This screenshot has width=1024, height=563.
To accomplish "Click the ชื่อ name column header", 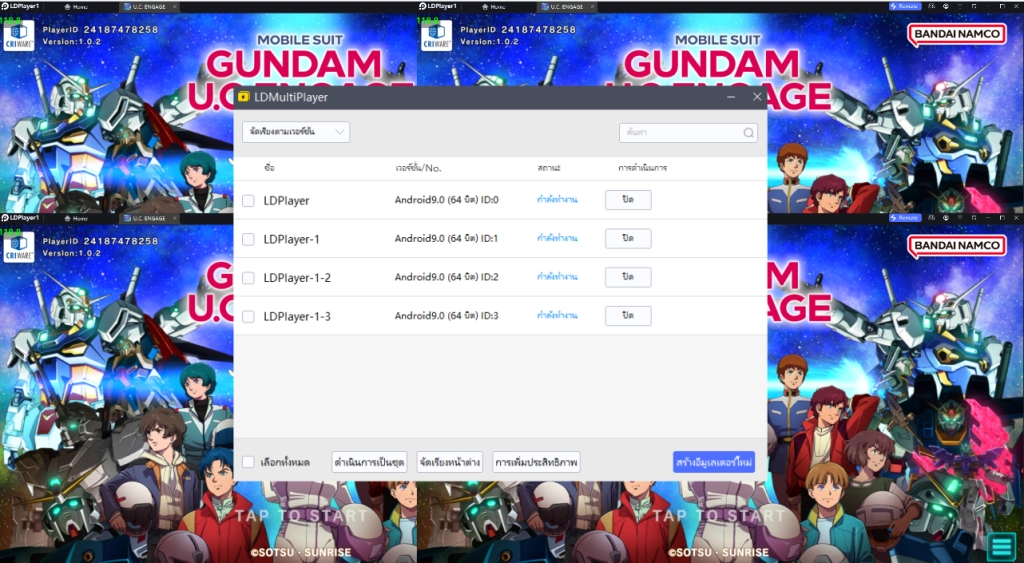I will [269, 168].
